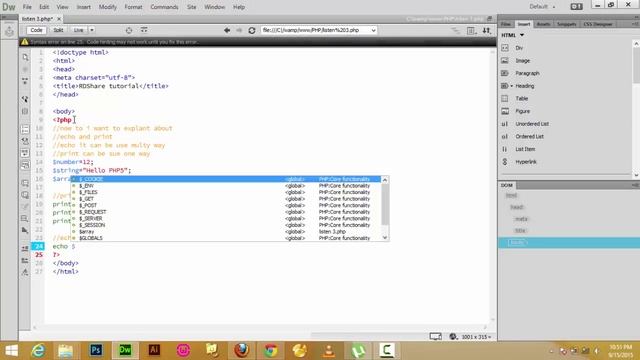The height and width of the screenshot is (360, 640).
Task: Open Photoshop from the taskbar
Action: [x=96, y=350]
